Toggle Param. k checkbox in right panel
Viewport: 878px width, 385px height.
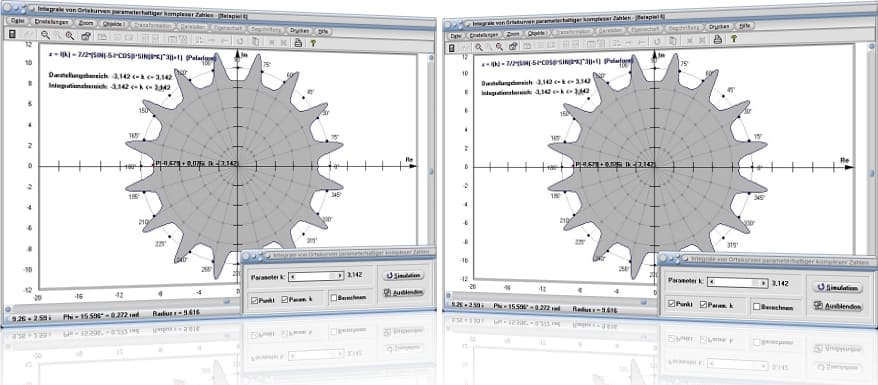tap(704, 305)
